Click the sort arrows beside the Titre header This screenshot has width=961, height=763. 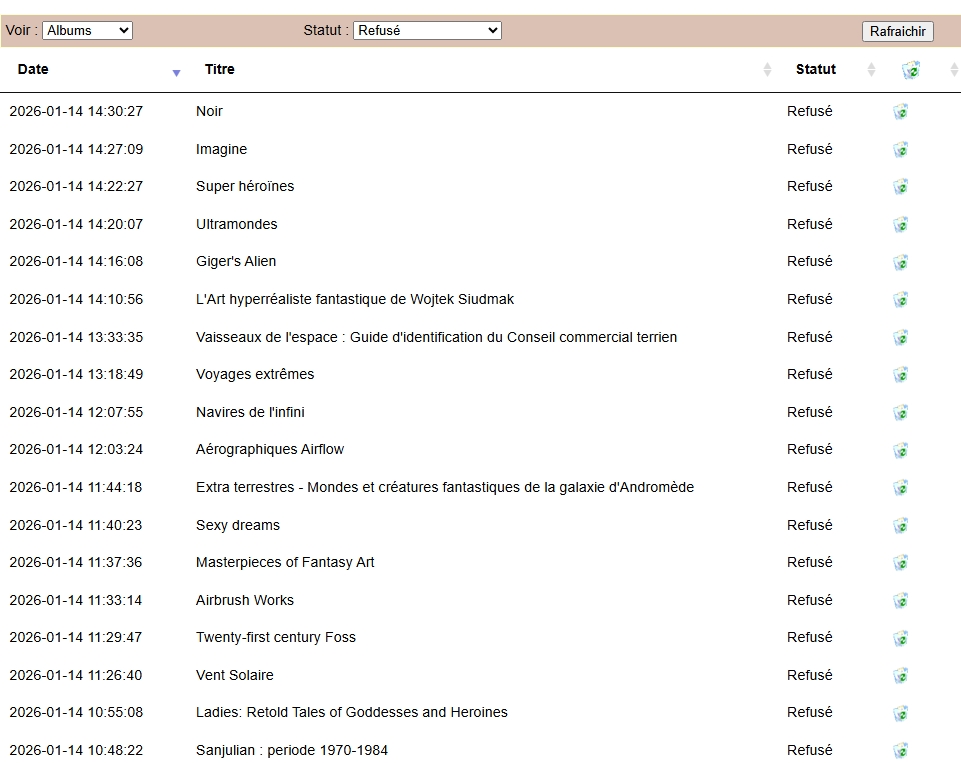767,69
